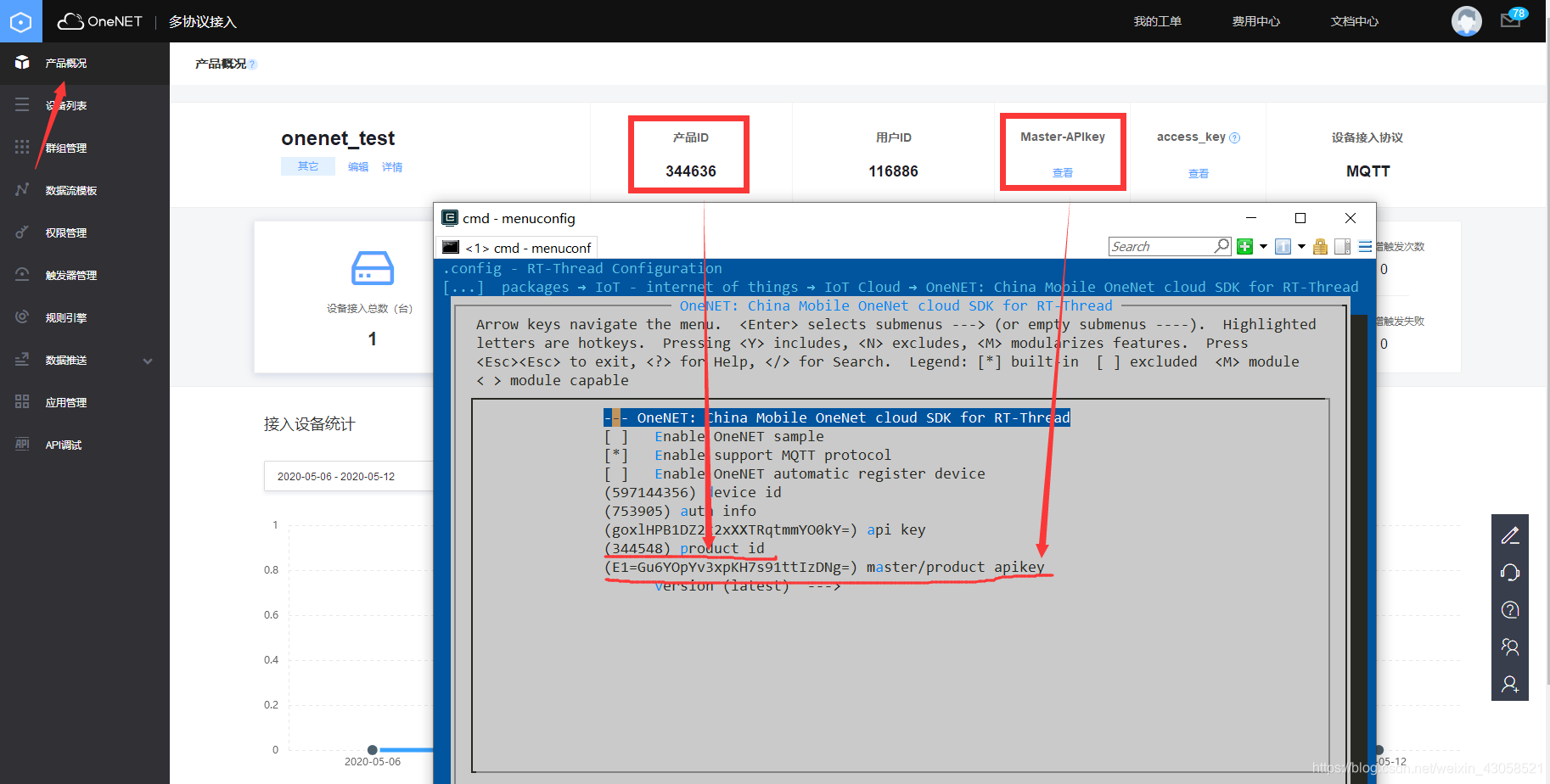Click the 触发器管理 icon
1550x784 pixels.
pyautogui.click(x=22, y=274)
